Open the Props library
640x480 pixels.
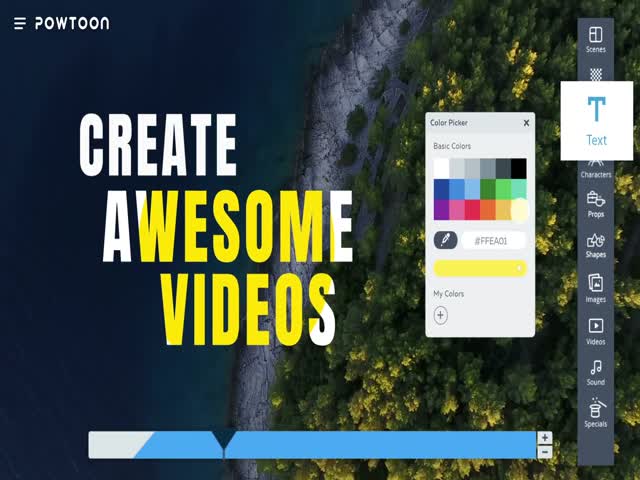[x=595, y=204]
